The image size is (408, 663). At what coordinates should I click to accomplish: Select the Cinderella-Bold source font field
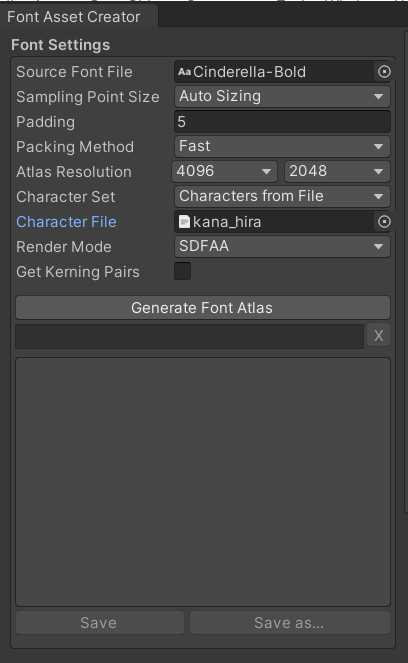(274, 72)
